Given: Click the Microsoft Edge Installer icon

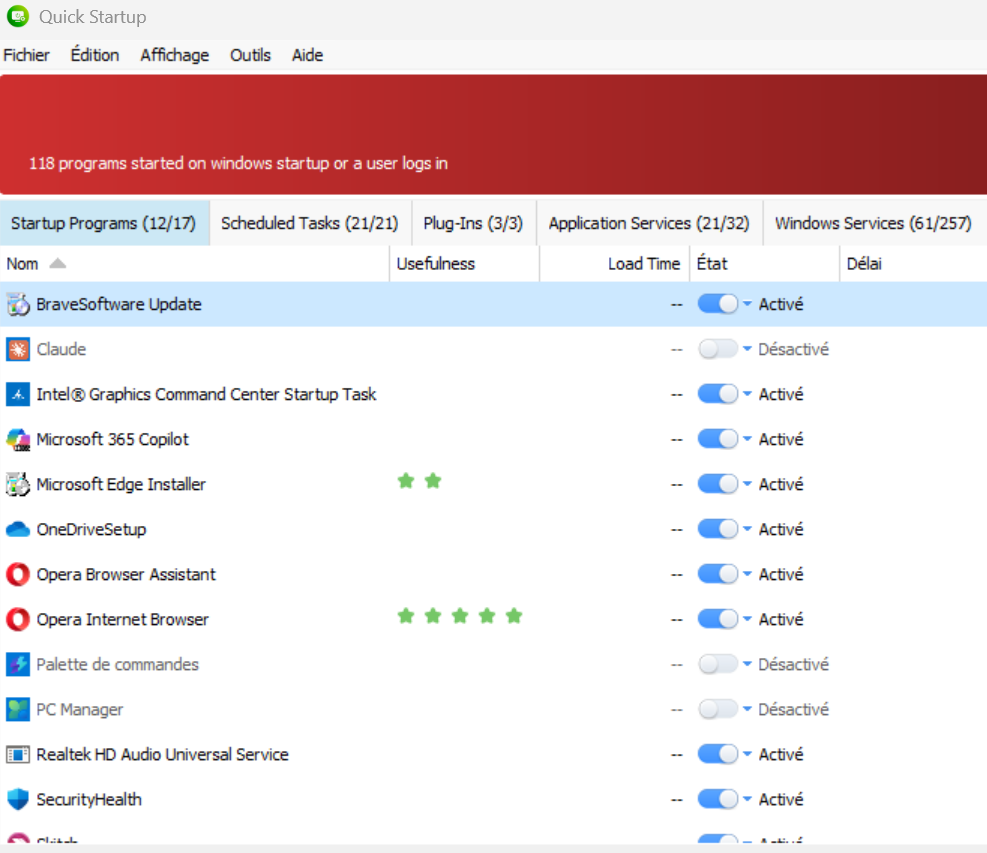Looking at the screenshot, I should pyautogui.click(x=18, y=485).
